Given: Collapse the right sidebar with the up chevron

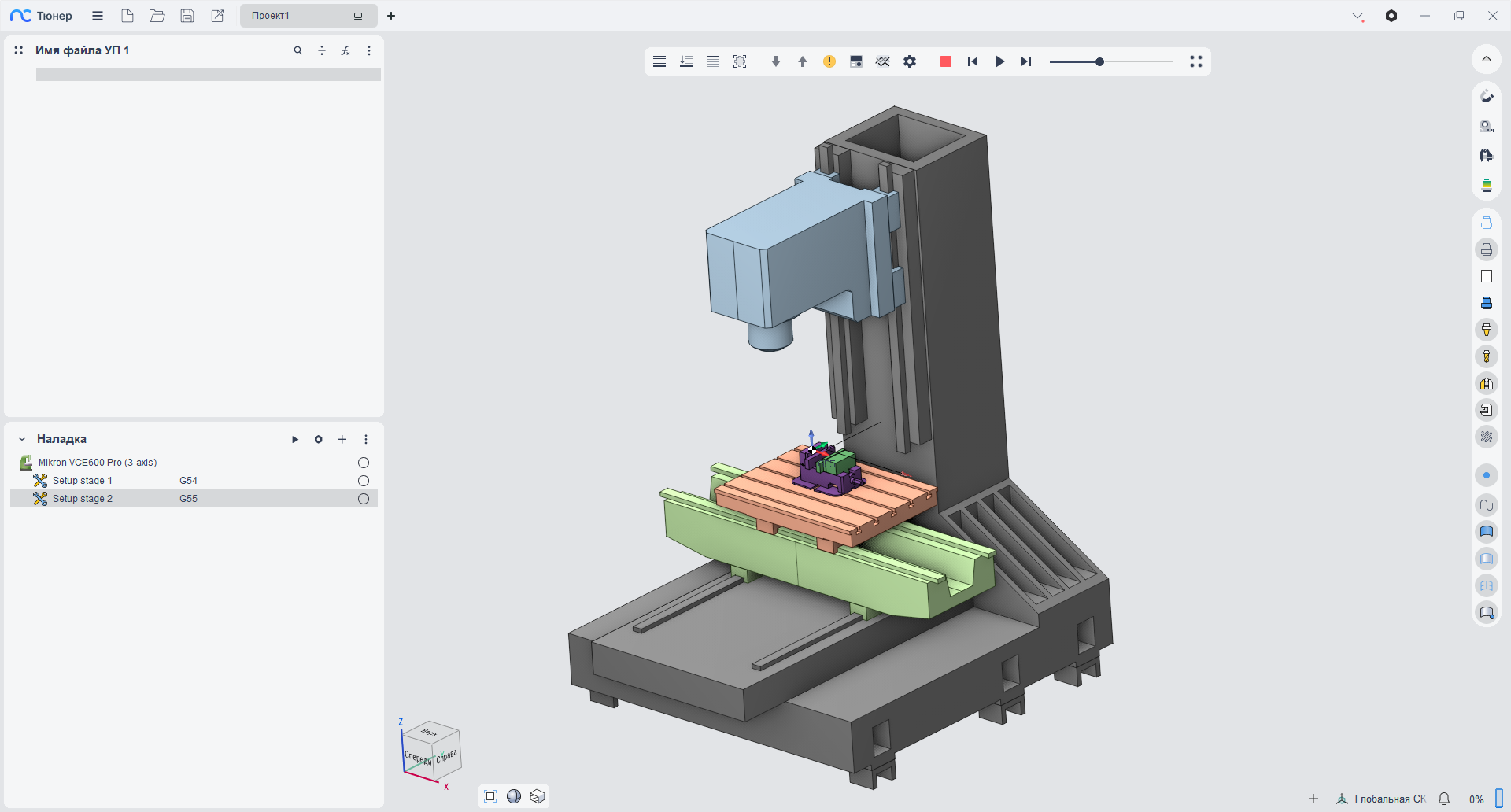Looking at the screenshot, I should coord(1487,59).
